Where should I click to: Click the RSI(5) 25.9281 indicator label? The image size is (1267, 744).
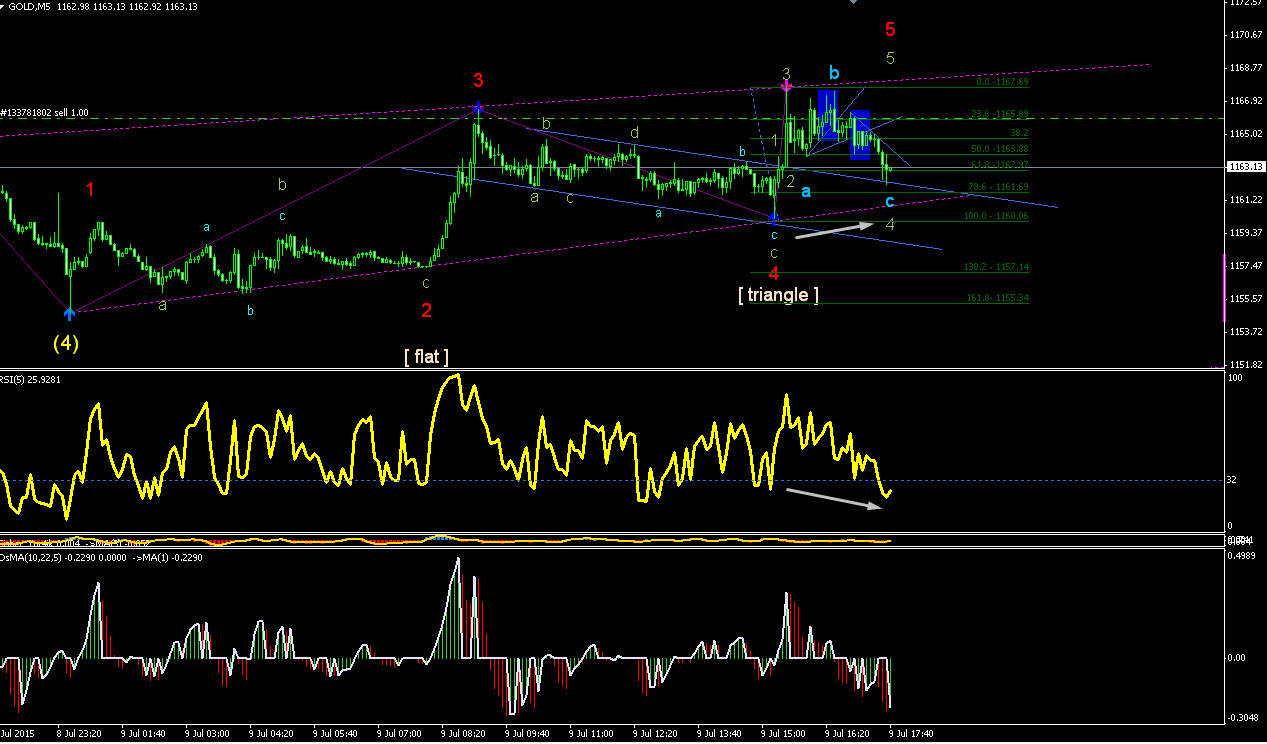click(x=30, y=379)
